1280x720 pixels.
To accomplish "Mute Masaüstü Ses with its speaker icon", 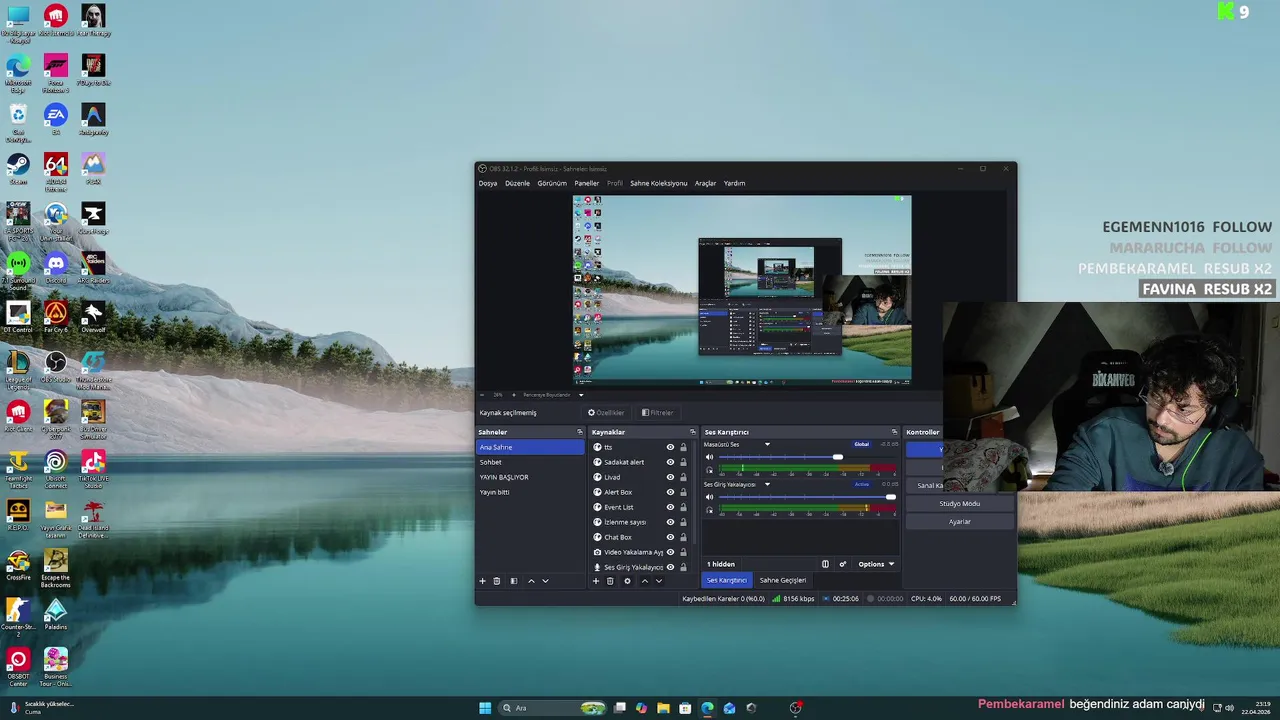I will coord(710,457).
